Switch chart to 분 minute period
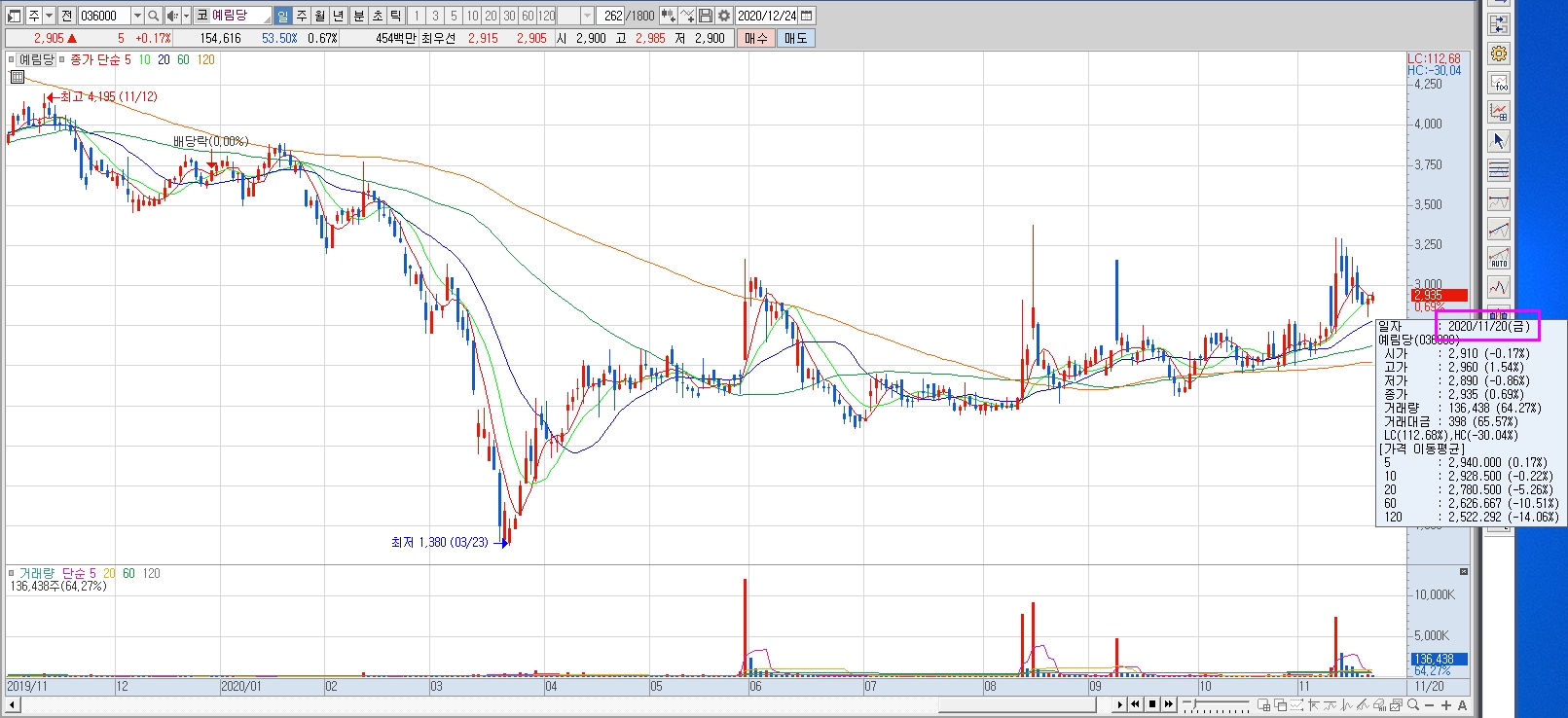 pos(358,16)
